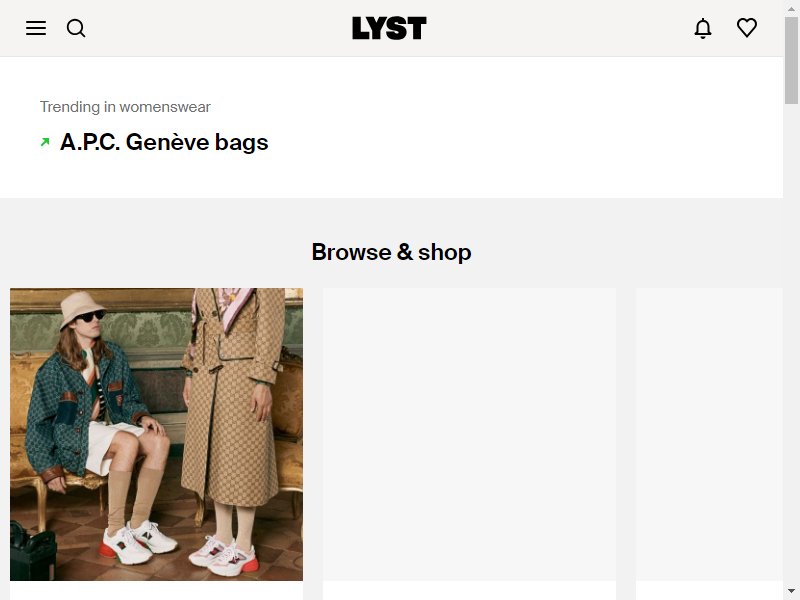Open the A.P.C. Genève bags trend

[164, 142]
